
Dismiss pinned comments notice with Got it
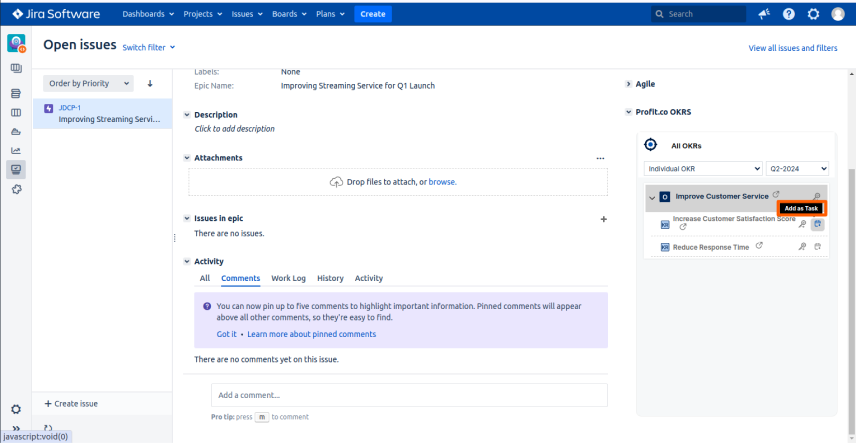tap(227, 334)
